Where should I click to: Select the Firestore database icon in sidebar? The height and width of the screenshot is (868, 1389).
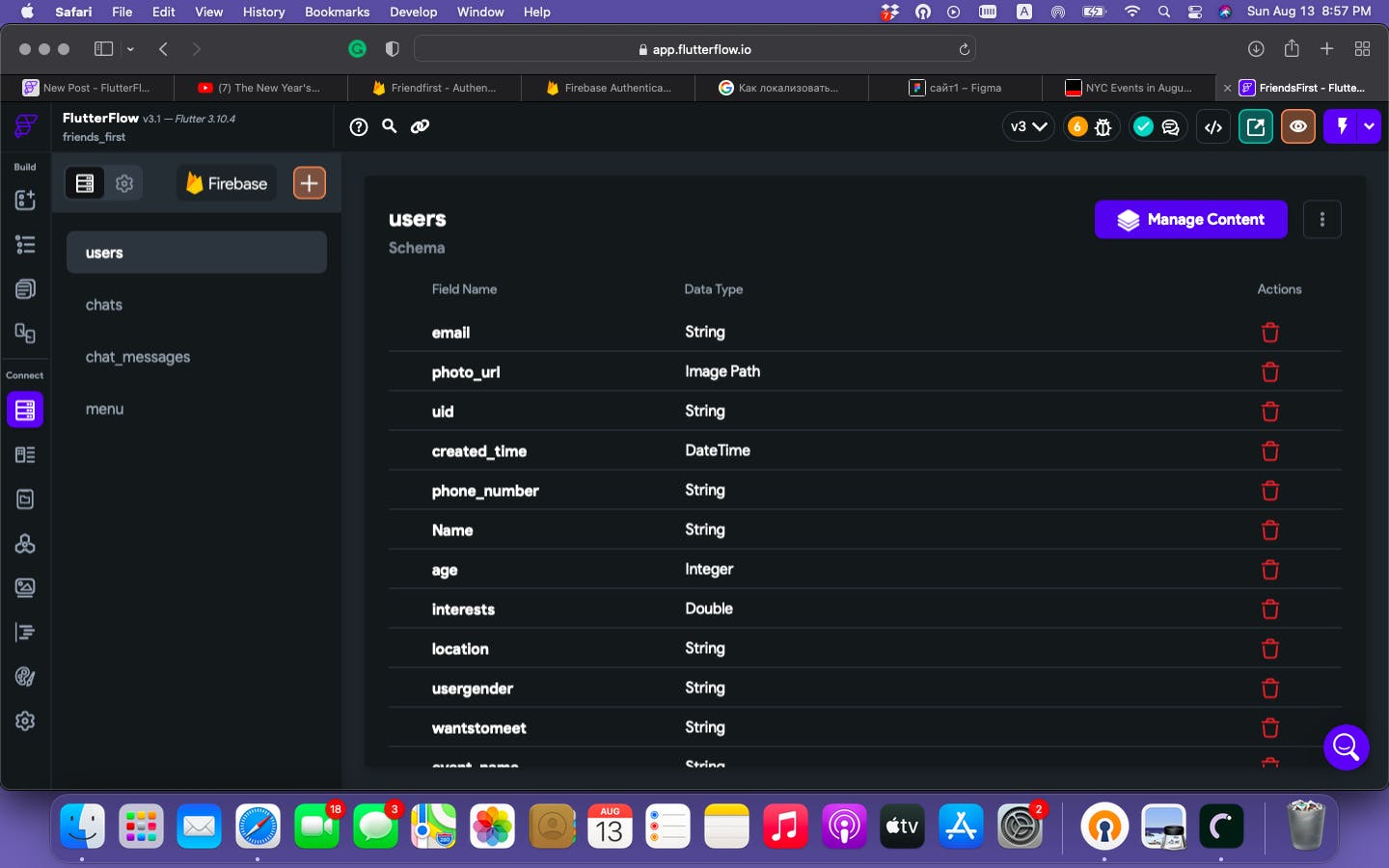[x=25, y=410]
